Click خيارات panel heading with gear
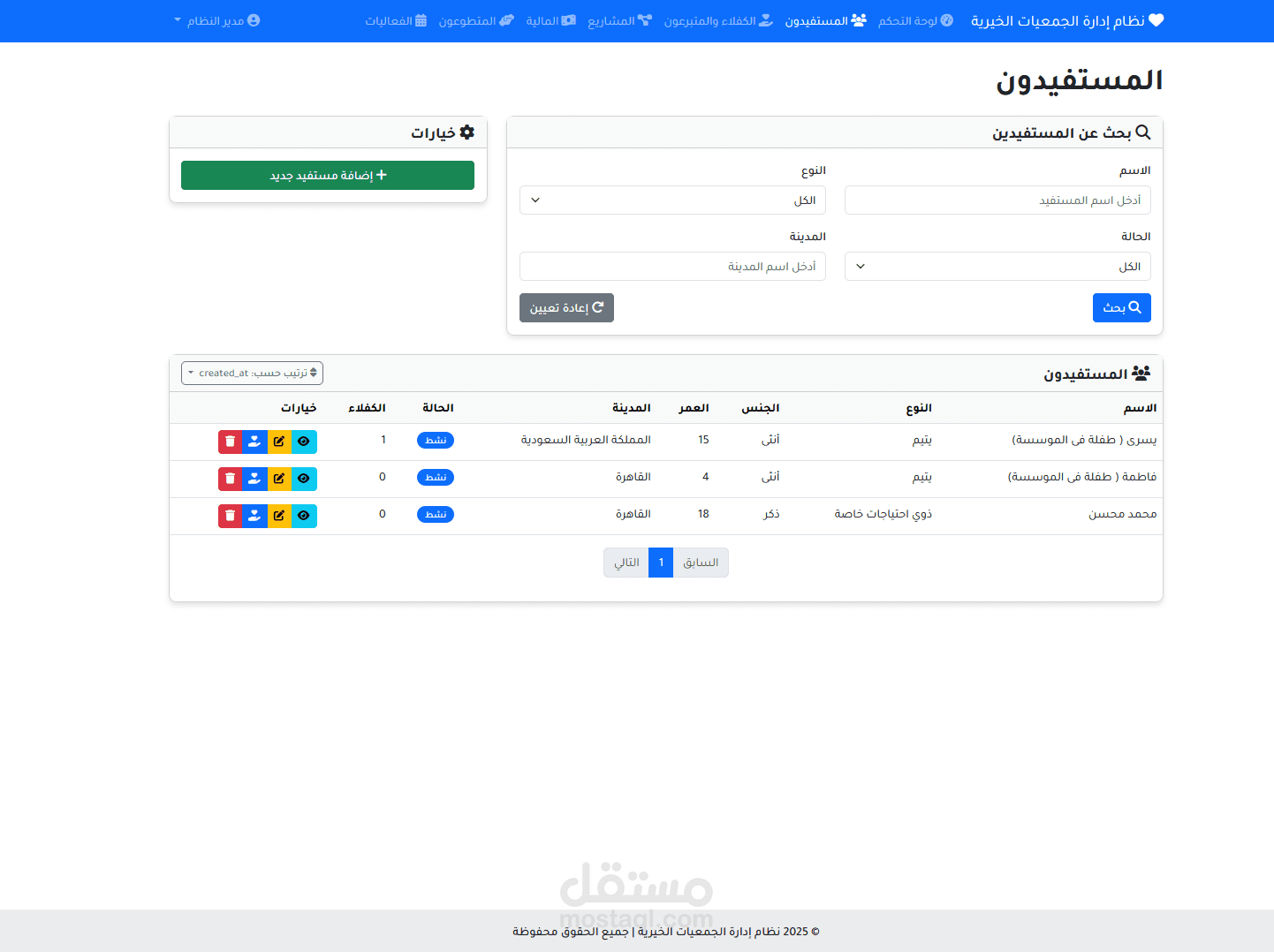Viewport: 1274px width, 952px height. [443, 132]
